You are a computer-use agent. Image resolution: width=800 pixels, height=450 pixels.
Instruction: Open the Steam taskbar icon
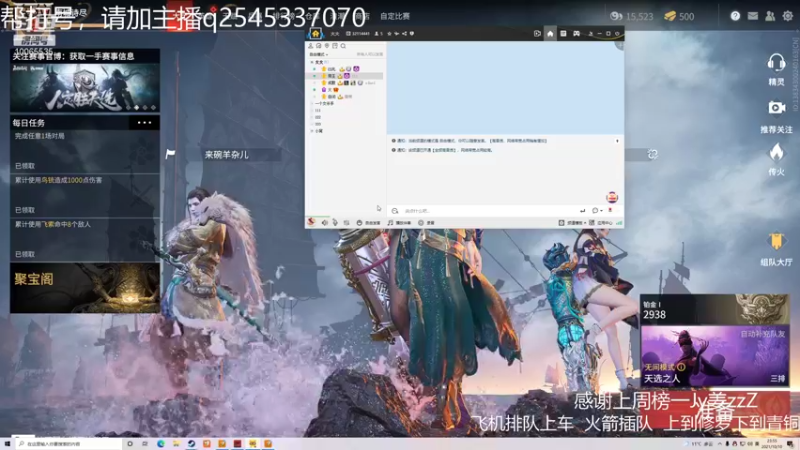point(191,444)
